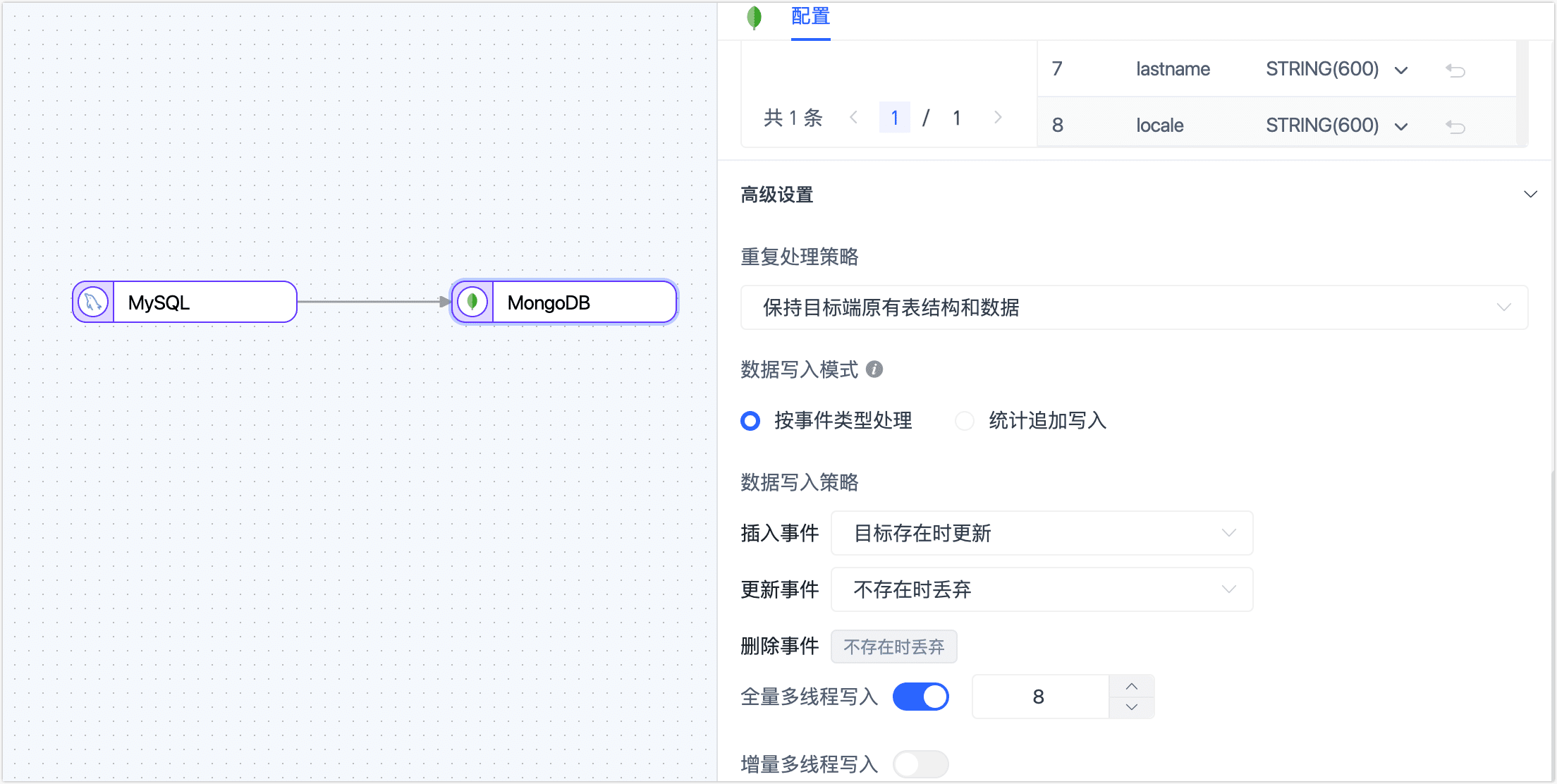Select the 统计追加写入 radio option
1557x784 pixels.
(965, 421)
